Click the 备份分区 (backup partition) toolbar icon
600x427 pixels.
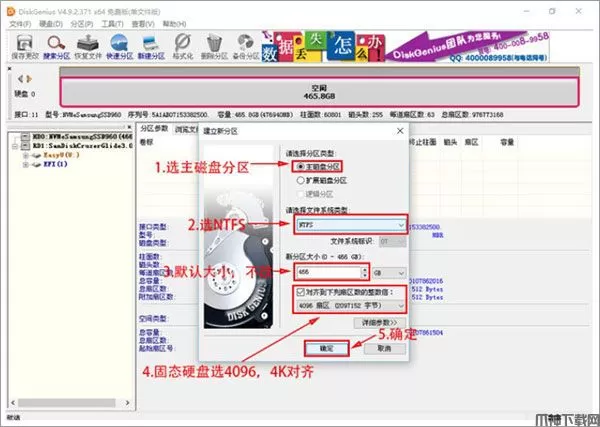[x=246, y=47]
